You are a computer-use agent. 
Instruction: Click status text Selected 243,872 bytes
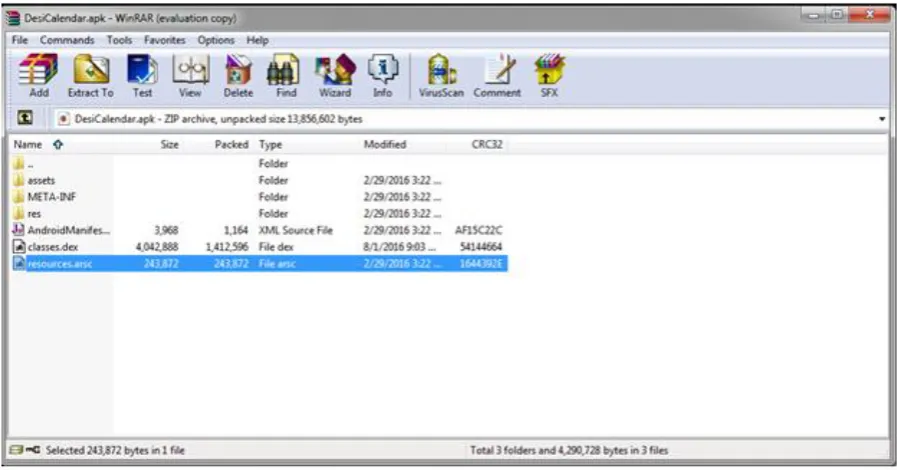(x=115, y=450)
